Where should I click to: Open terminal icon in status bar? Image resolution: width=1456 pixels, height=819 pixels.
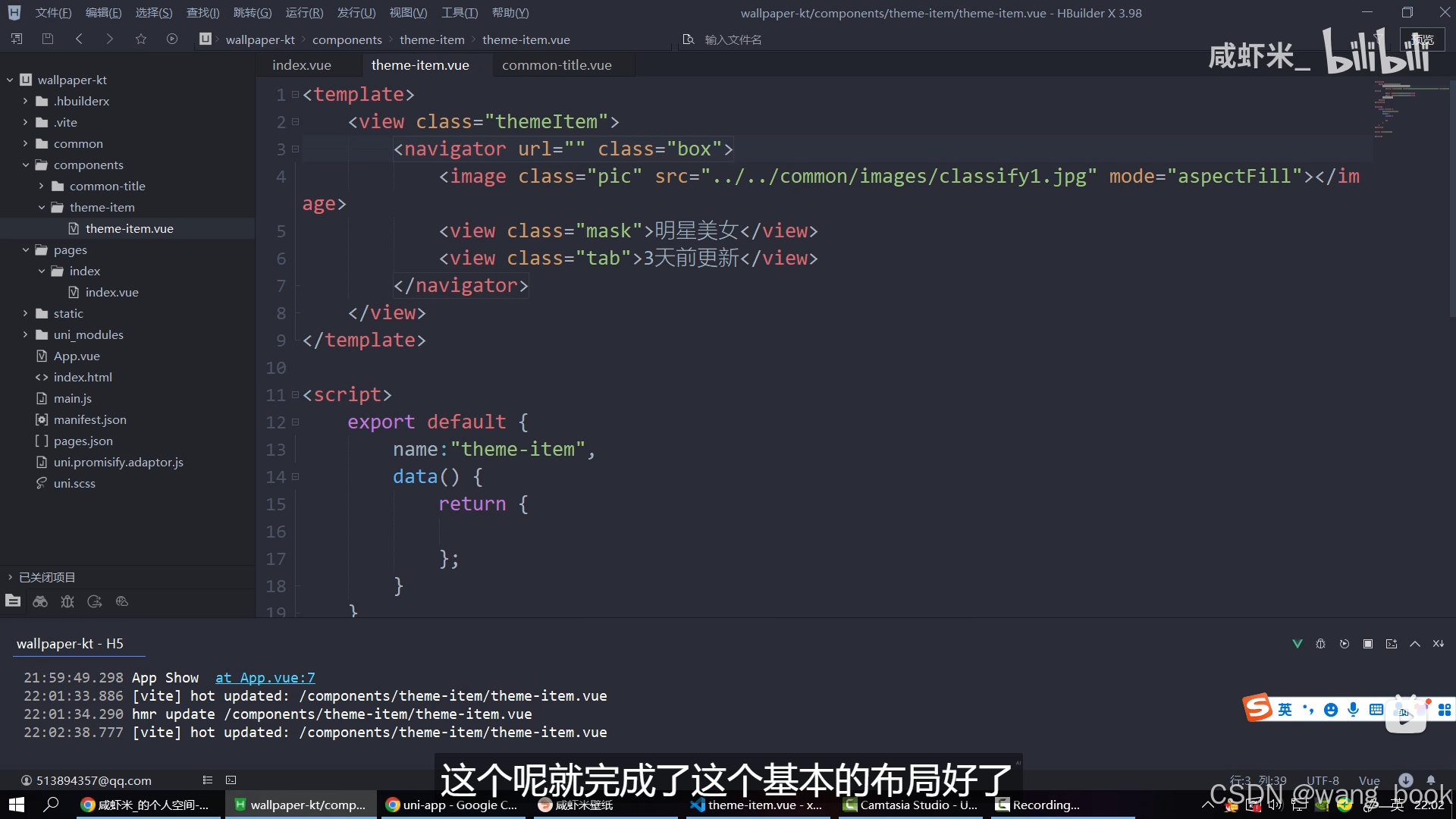pyautogui.click(x=231, y=780)
